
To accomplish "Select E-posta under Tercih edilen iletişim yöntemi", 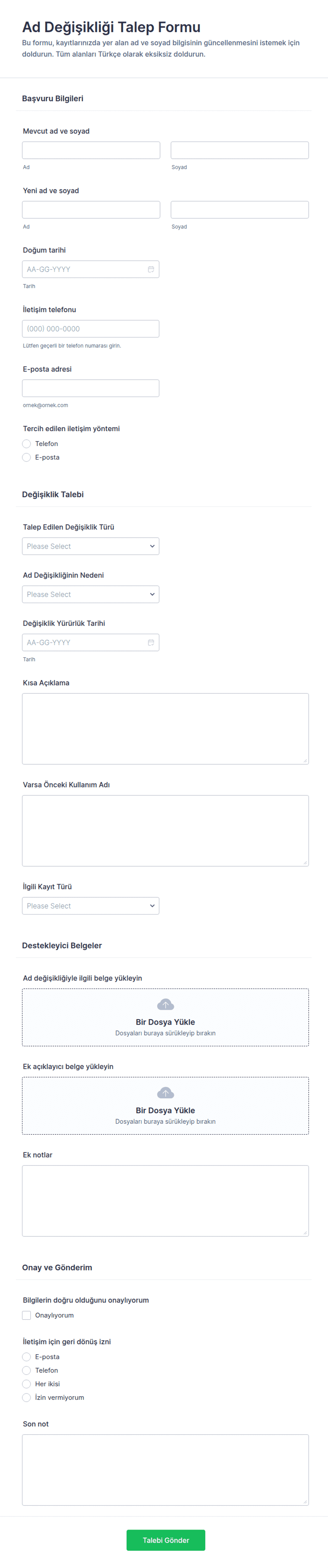I will coord(27,457).
